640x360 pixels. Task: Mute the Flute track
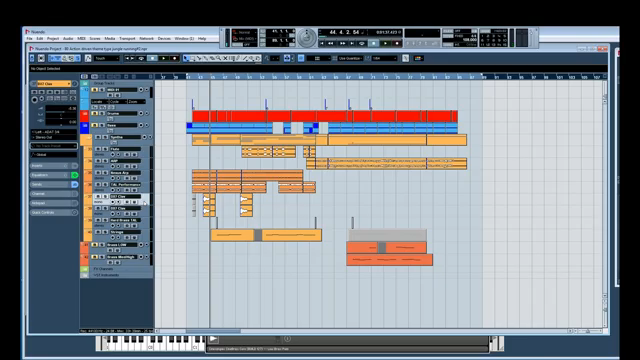click(98, 149)
